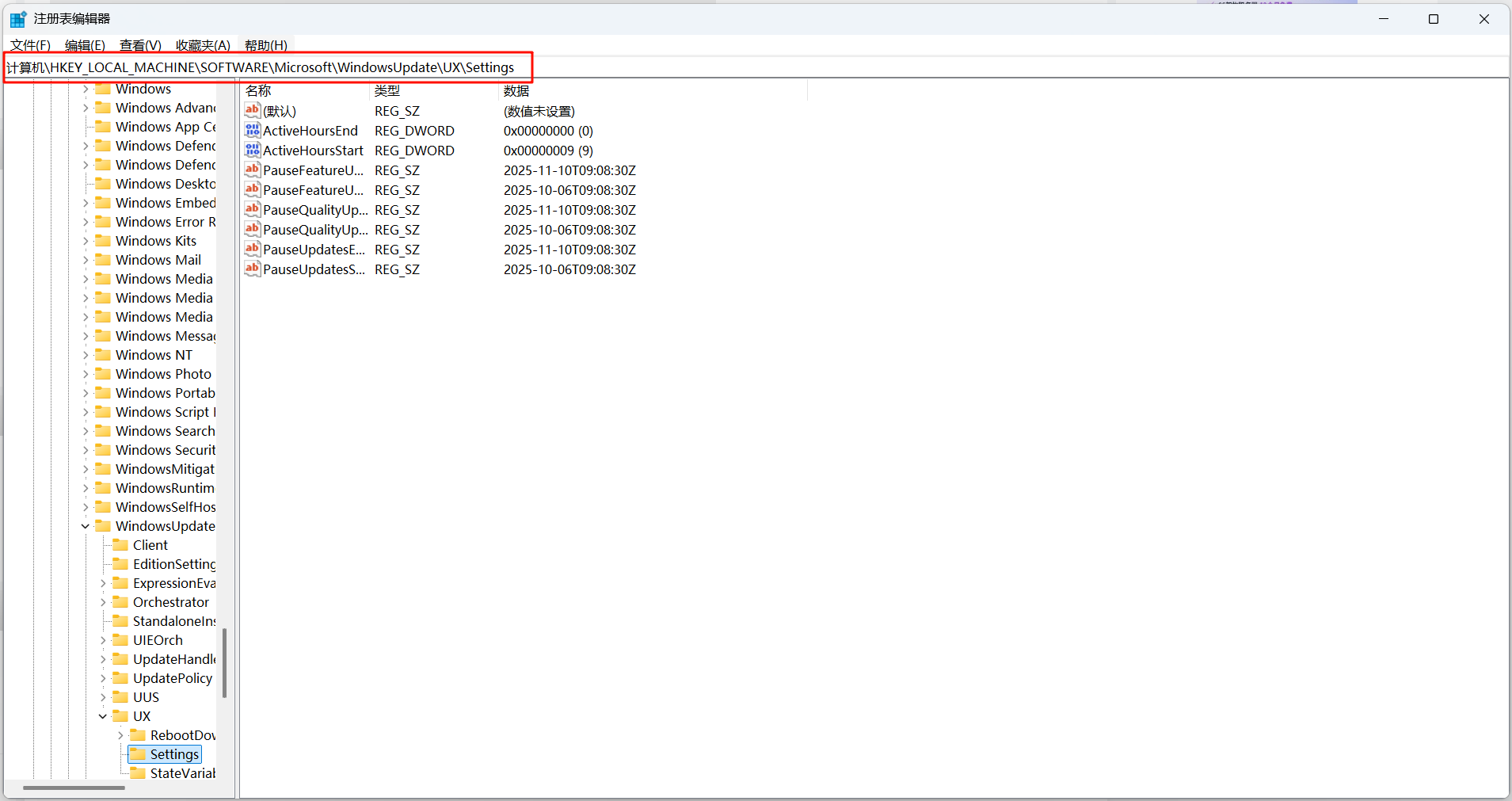Collapse the WindowsUpdate tree node
This screenshot has width=1512, height=801.
[86, 526]
